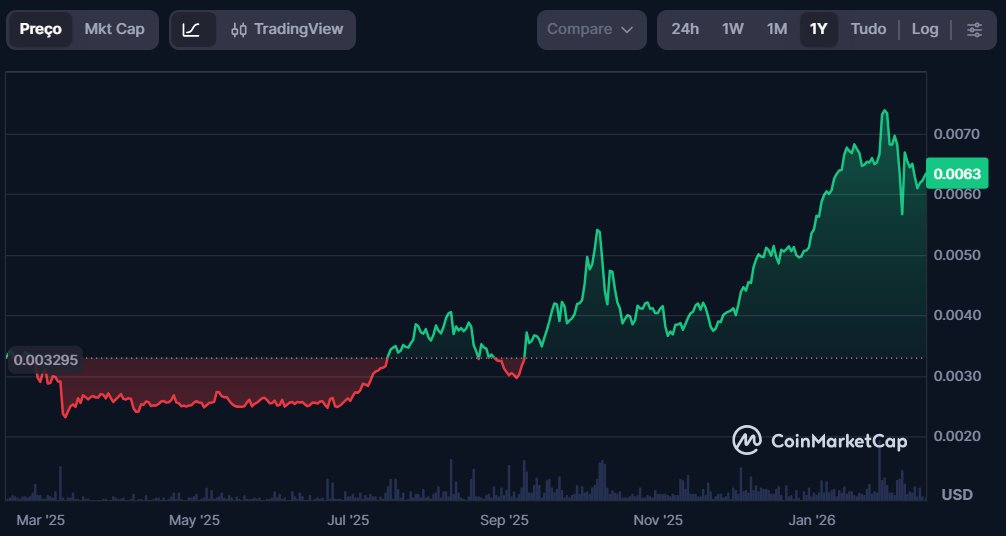Viewport: 1006px width, 536px height.
Task: Click the USD currency label
Action: [957, 495]
